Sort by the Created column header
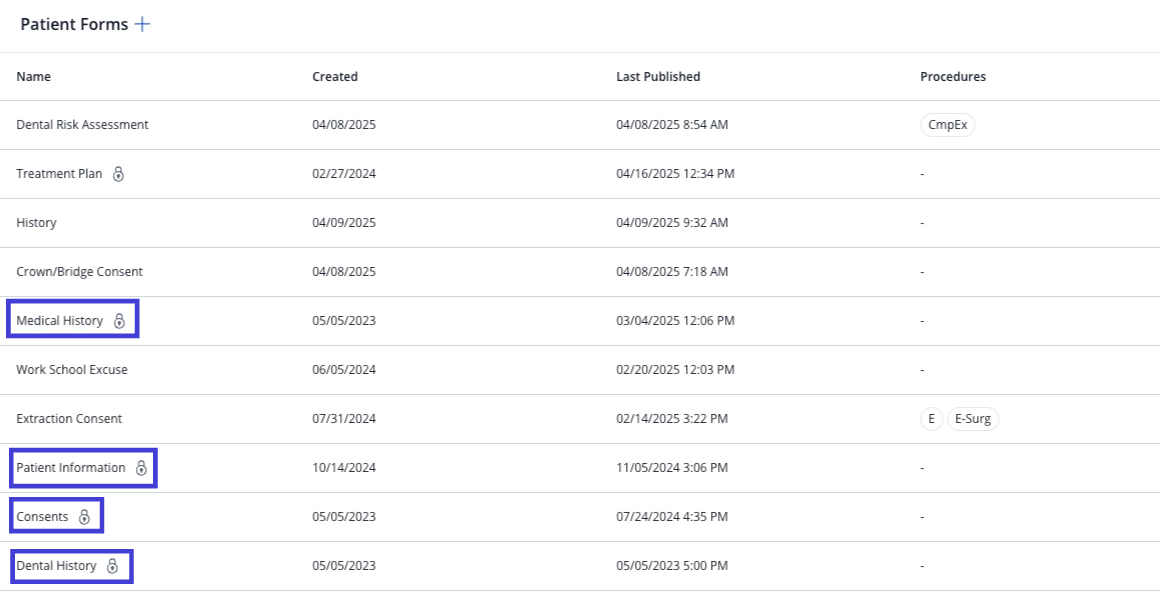This screenshot has width=1160, height=616. pos(334,77)
